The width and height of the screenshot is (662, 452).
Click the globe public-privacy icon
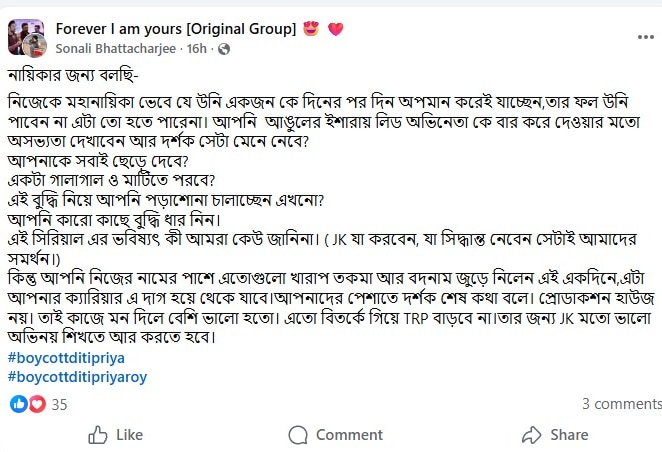tap(224, 48)
